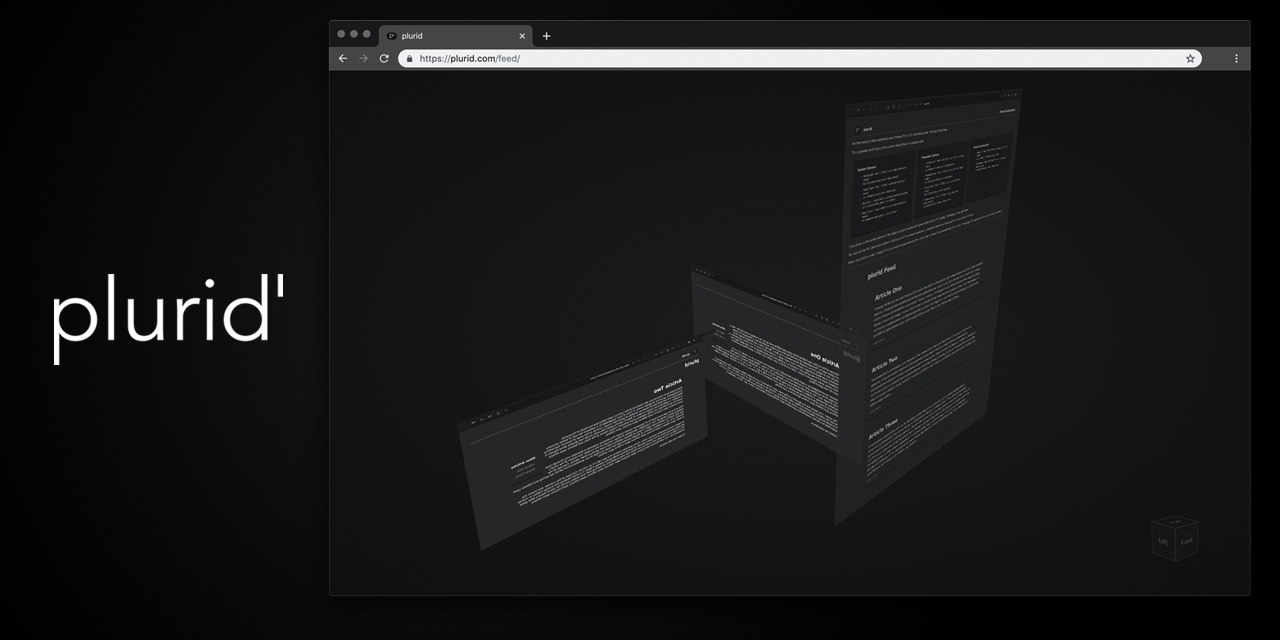Click the Left face of the view cube

pyautogui.click(x=1163, y=541)
